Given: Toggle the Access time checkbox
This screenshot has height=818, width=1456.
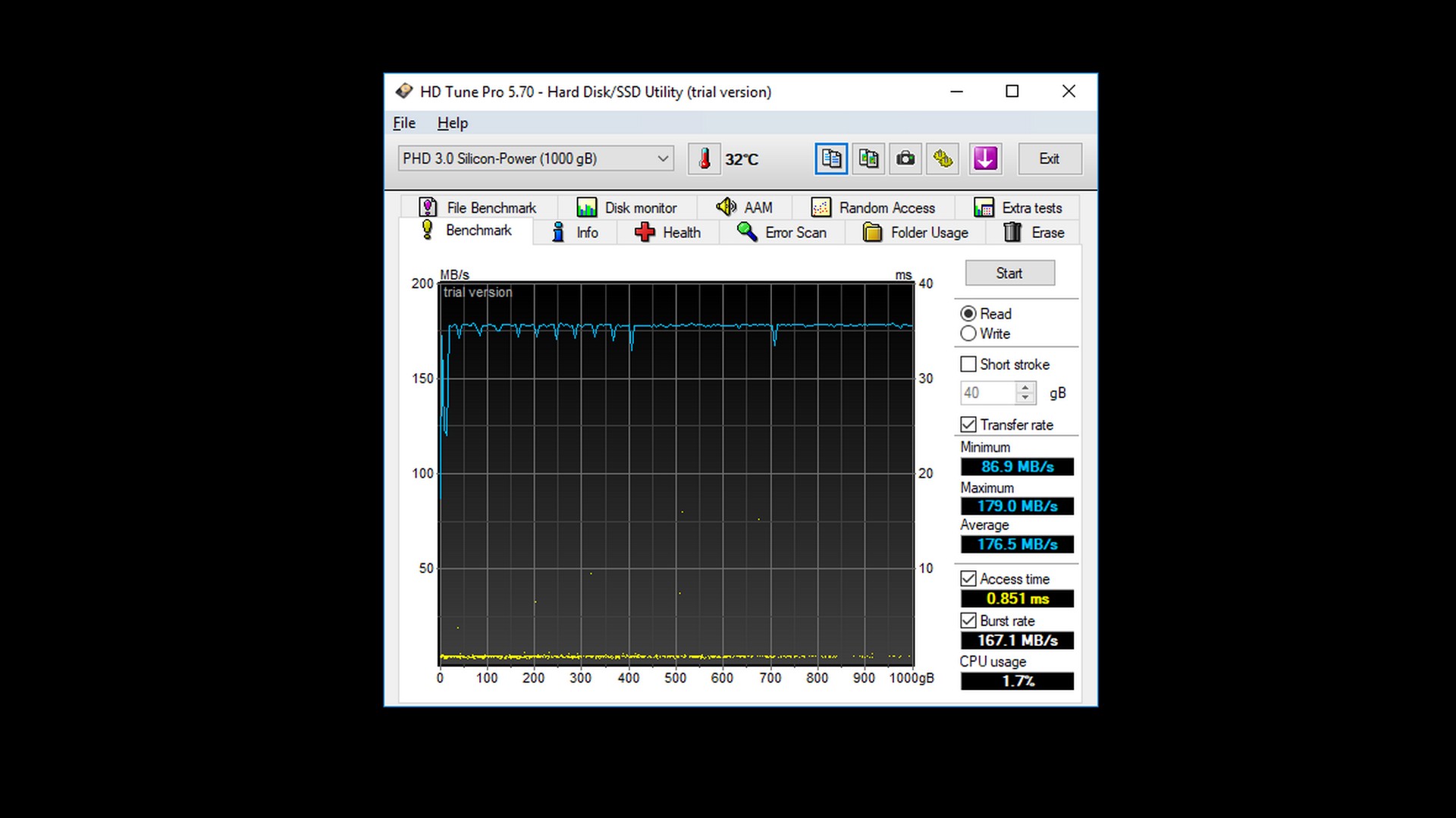Looking at the screenshot, I should pyautogui.click(x=968, y=579).
